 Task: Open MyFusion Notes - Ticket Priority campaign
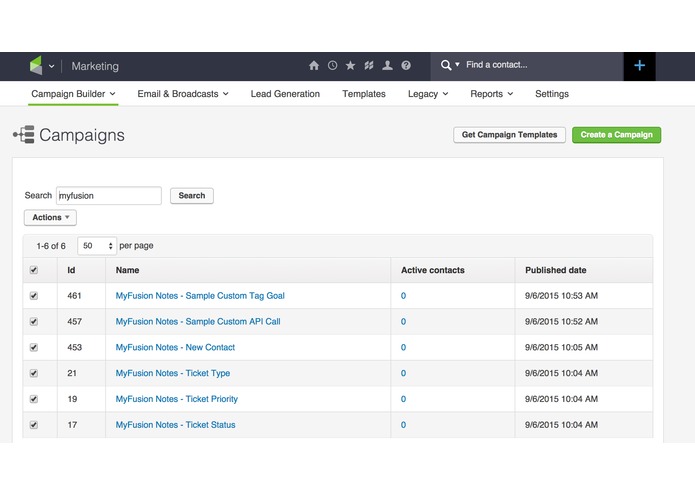click(x=177, y=399)
